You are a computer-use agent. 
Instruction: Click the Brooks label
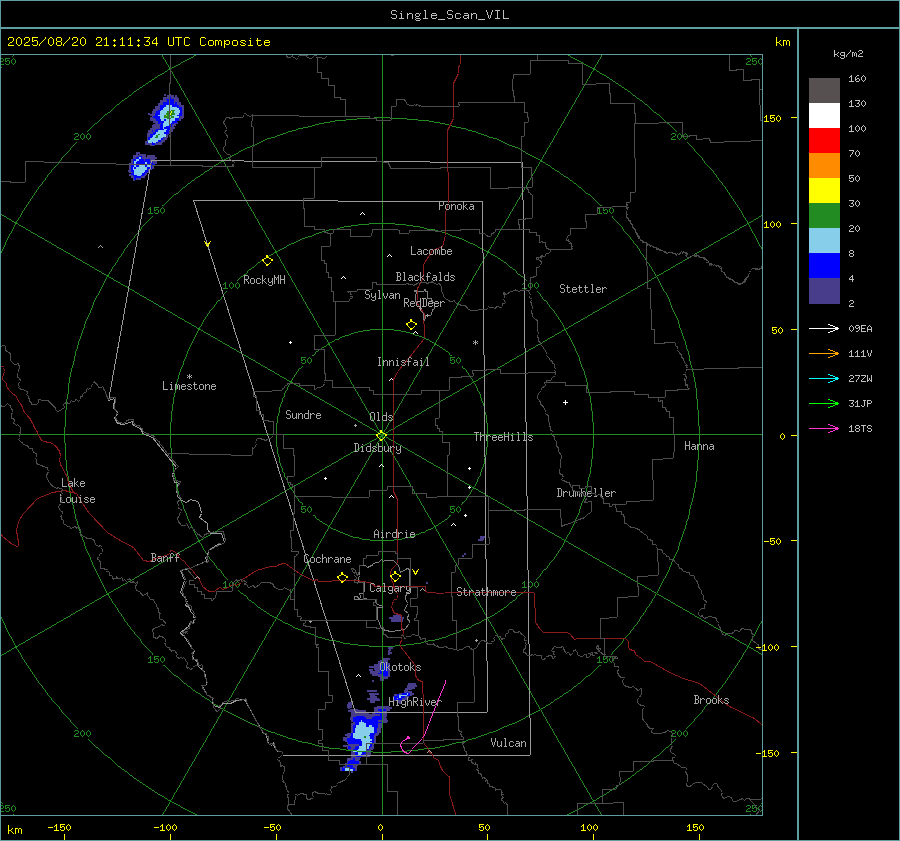tap(711, 700)
